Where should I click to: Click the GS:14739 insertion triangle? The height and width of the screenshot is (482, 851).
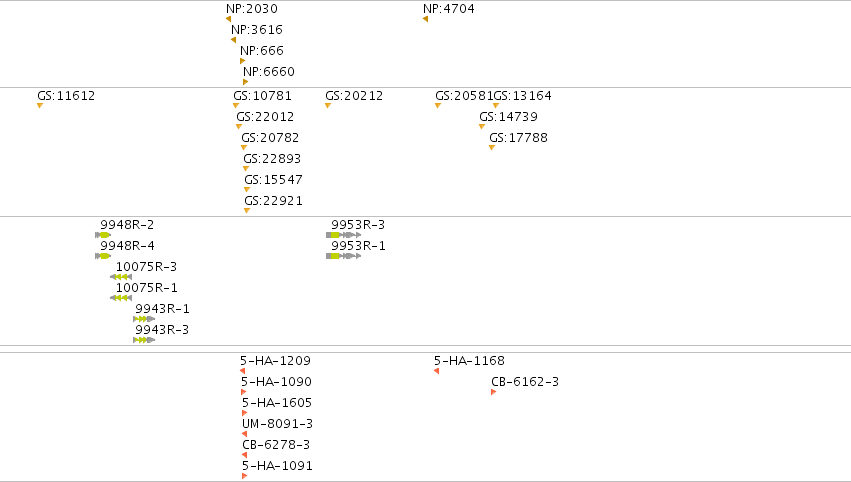pos(481,126)
